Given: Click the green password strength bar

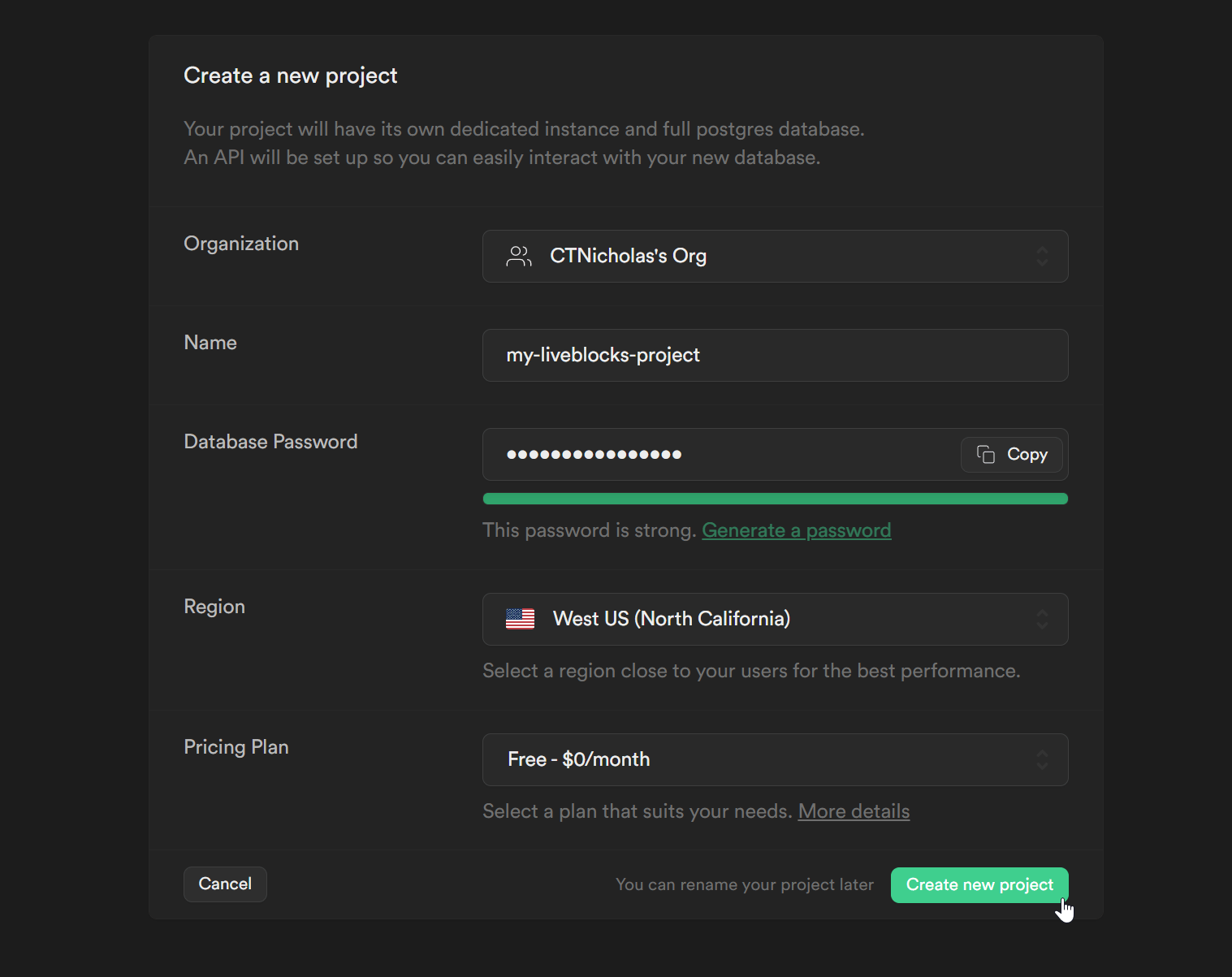Looking at the screenshot, I should point(775,498).
